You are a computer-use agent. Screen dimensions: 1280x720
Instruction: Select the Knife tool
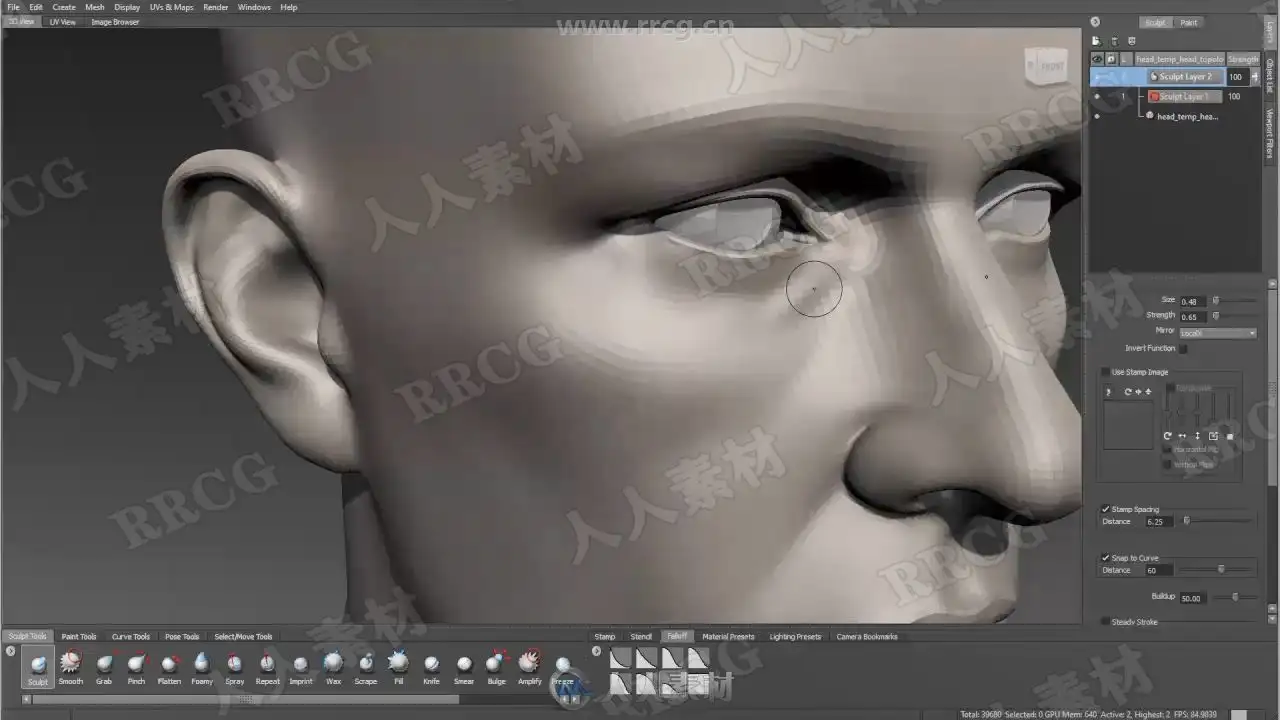431,667
